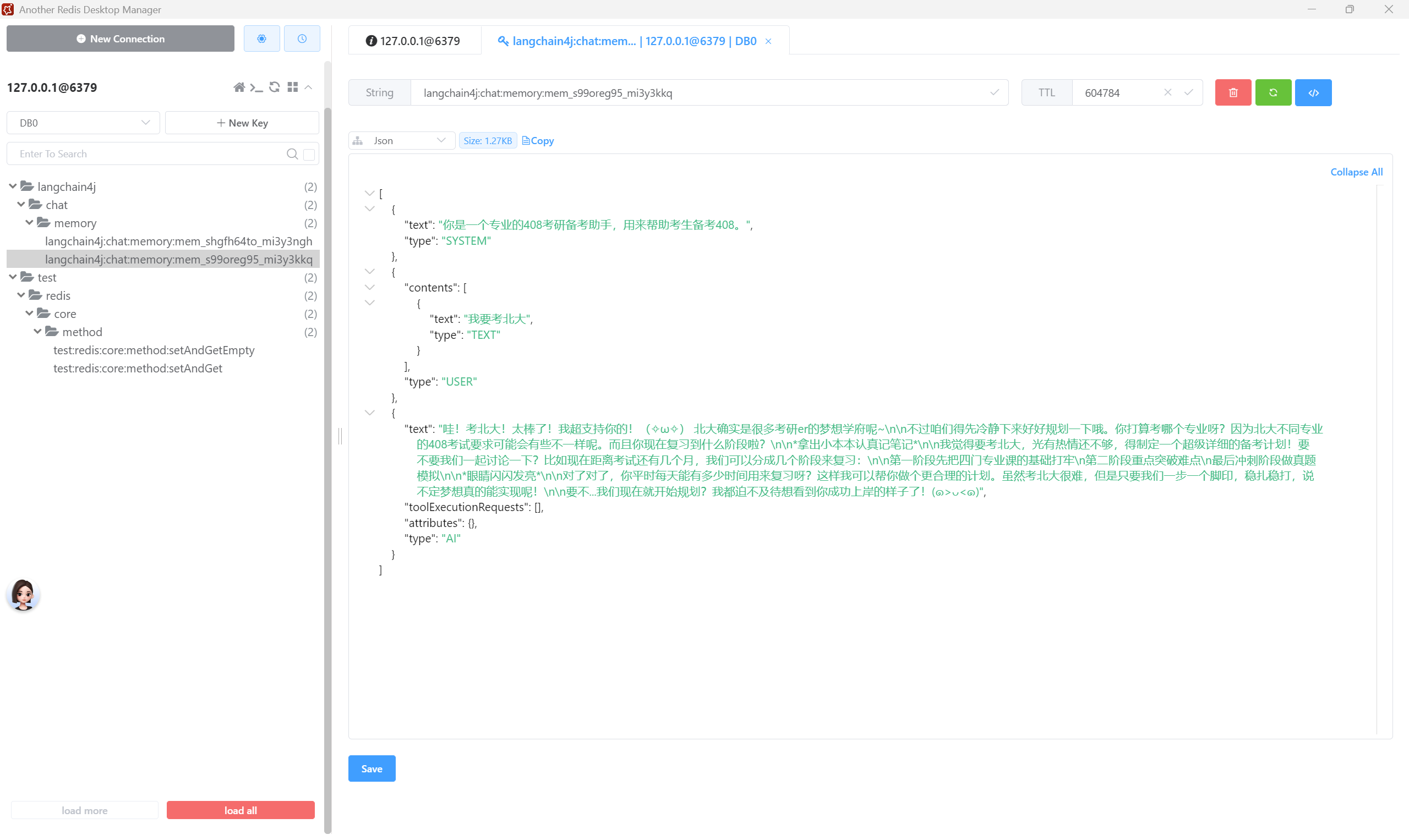This screenshot has width=1409, height=840.
Task: Click the avatar assistant image
Action: click(x=23, y=594)
